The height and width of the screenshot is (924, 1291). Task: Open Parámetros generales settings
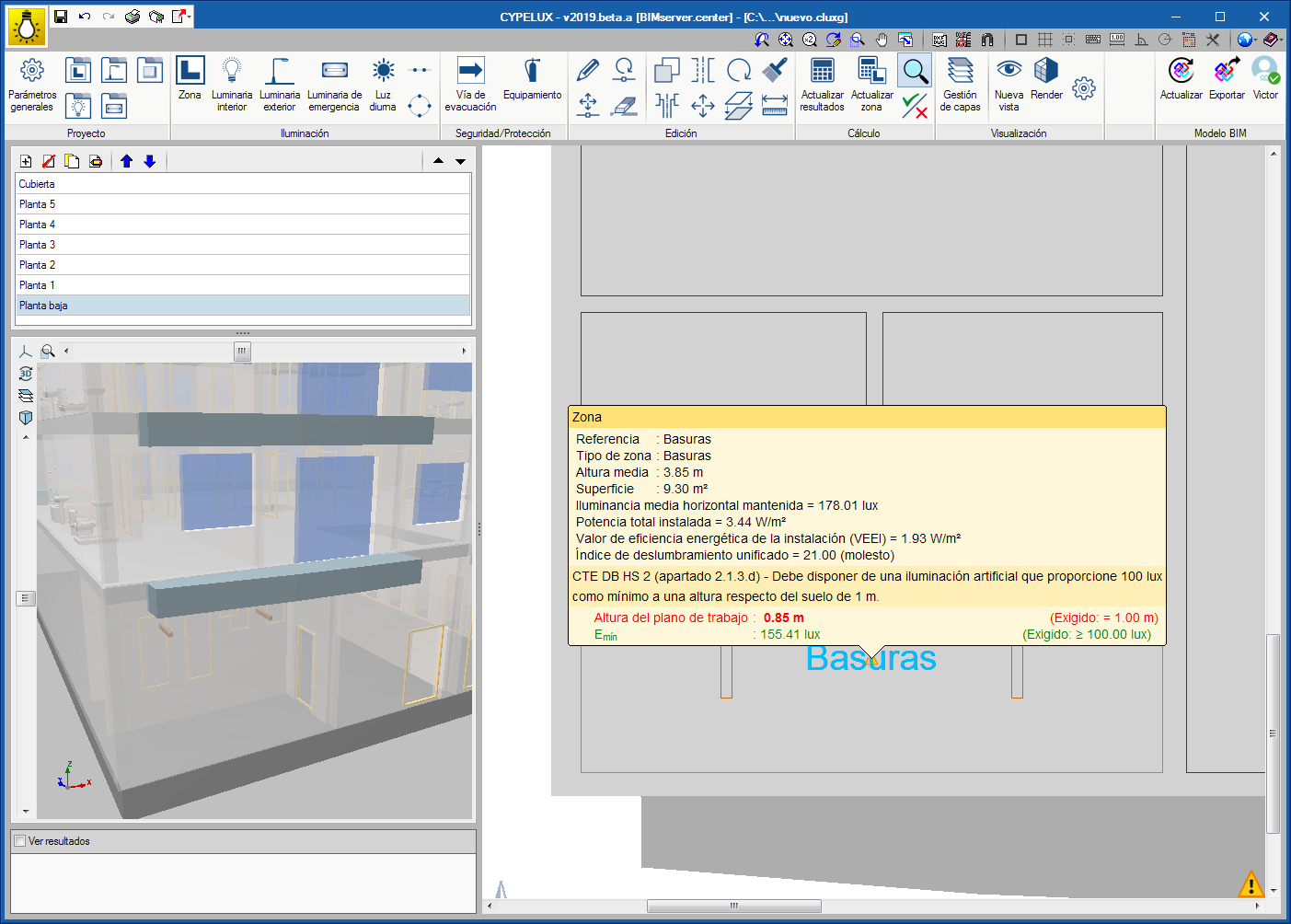(x=32, y=85)
